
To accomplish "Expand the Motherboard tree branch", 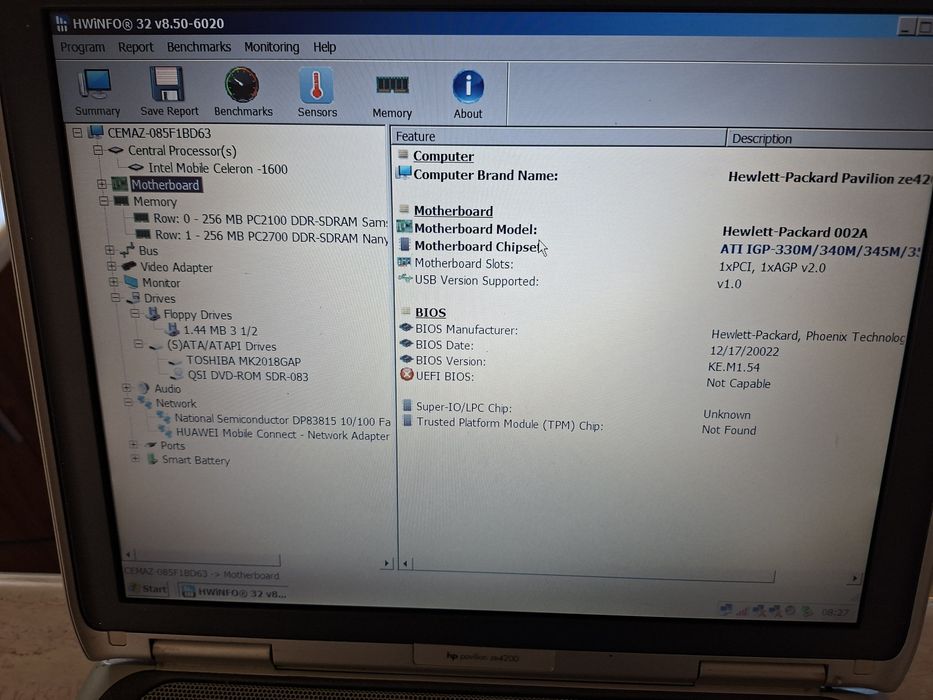I will [x=102, y=184].
